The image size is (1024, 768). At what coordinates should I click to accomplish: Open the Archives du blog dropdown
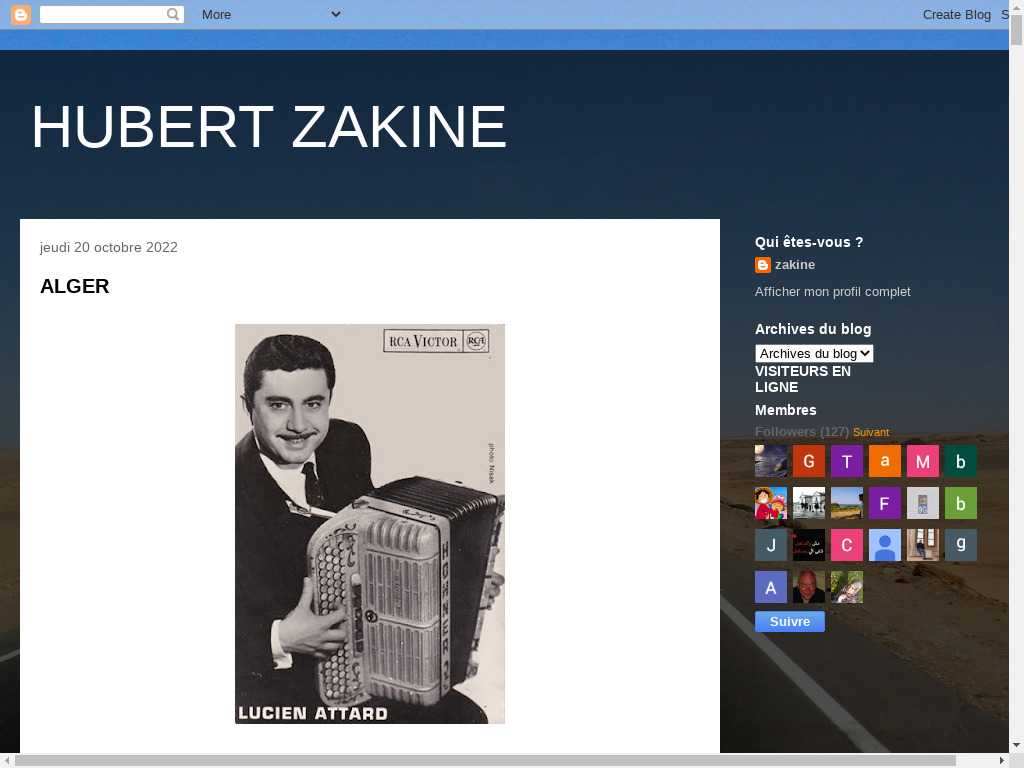pos(814,353)
